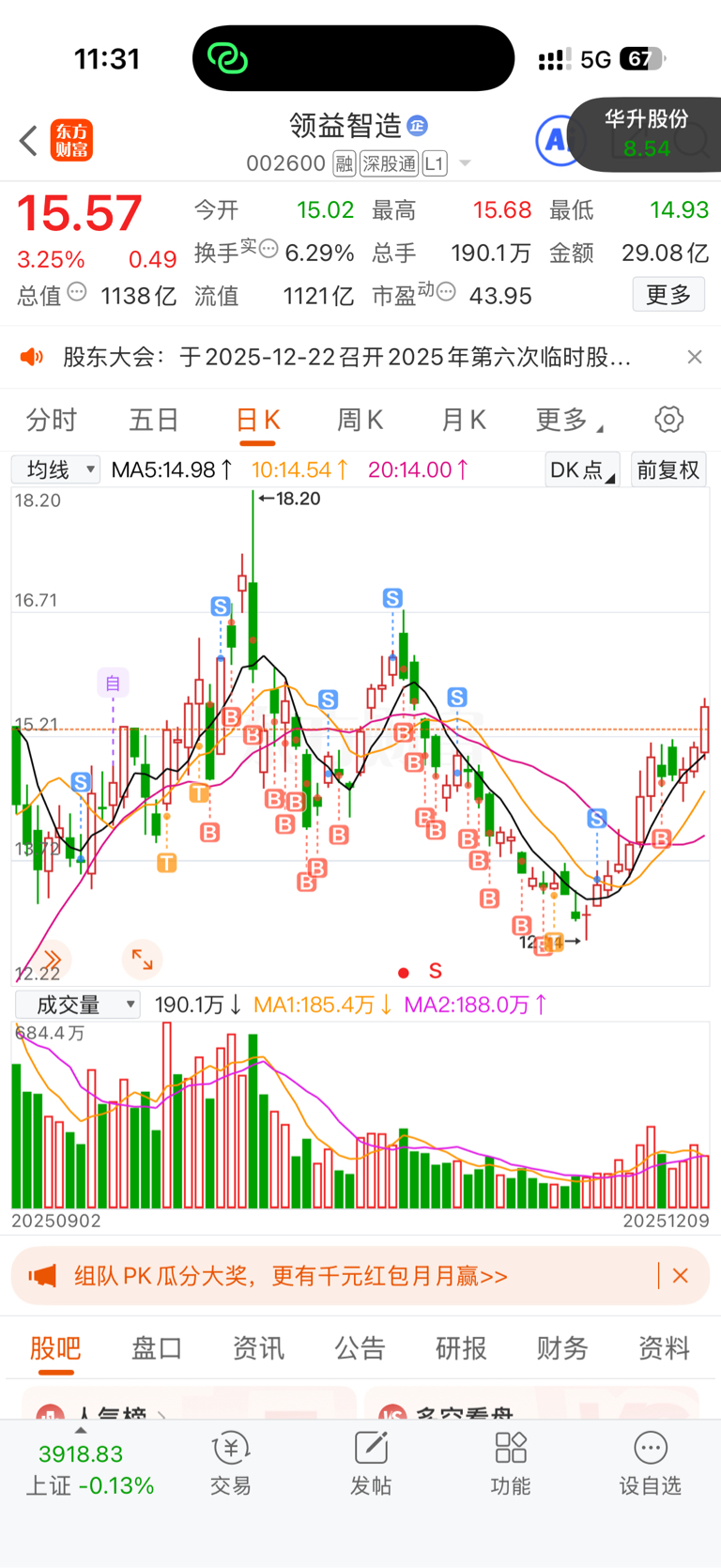Tap the 20250902 start date label
This screenshot has height=1568, width=721.
[x=56, y=1221]
